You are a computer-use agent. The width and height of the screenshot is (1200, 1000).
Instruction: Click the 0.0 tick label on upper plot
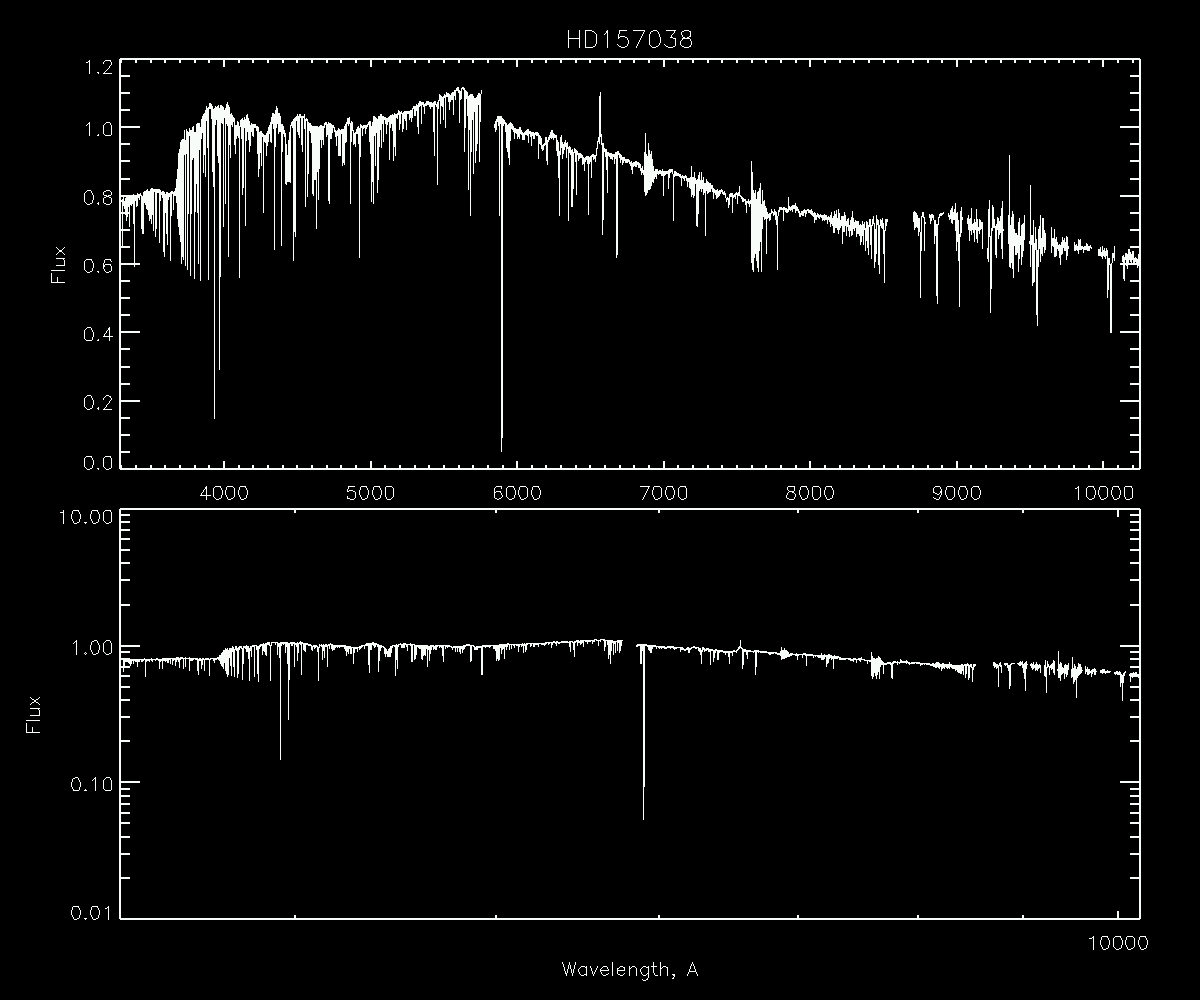96,463
